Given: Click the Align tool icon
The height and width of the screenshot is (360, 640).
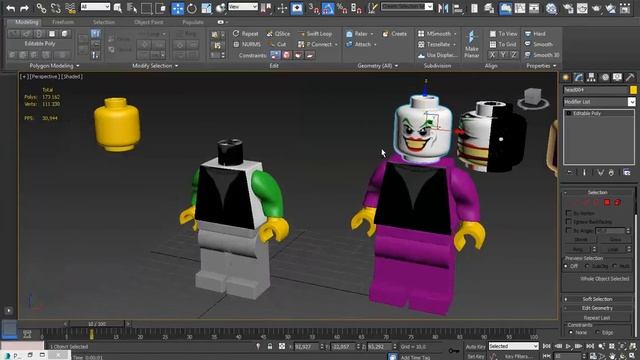Looking at the screenshot, I should (x=458, y=8).
